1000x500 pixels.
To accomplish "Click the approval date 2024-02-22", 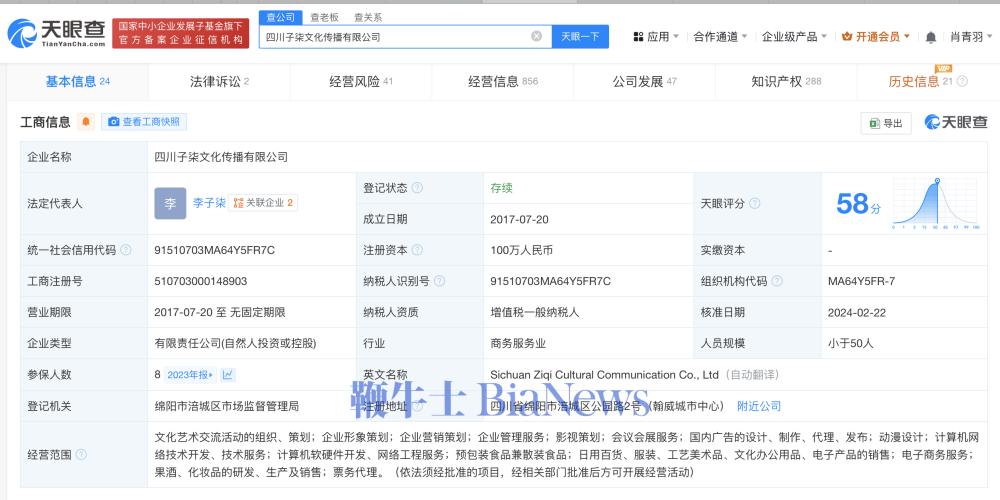I will tap(857, 312).
